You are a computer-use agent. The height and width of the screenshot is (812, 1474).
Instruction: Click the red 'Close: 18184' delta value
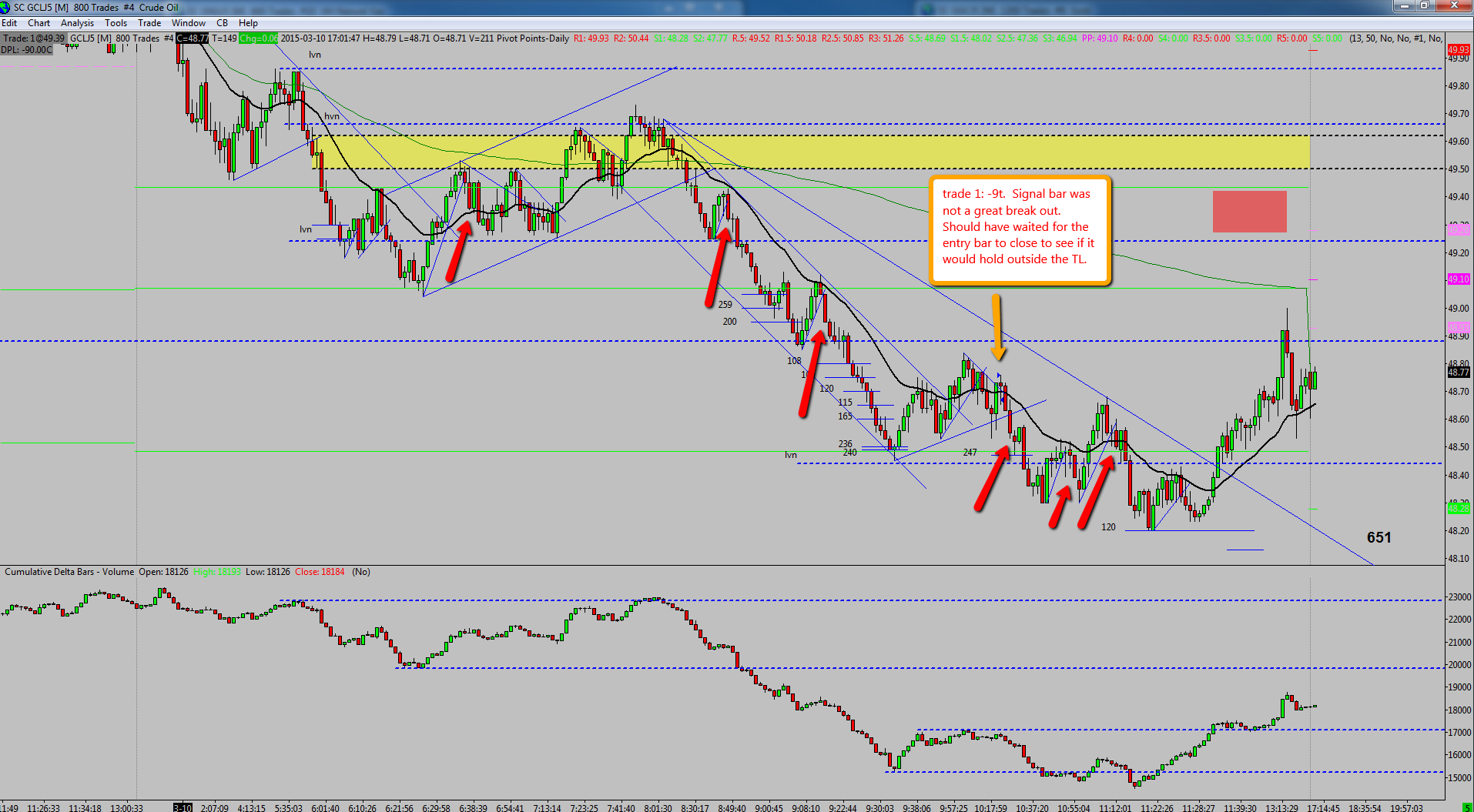[320, 572]
